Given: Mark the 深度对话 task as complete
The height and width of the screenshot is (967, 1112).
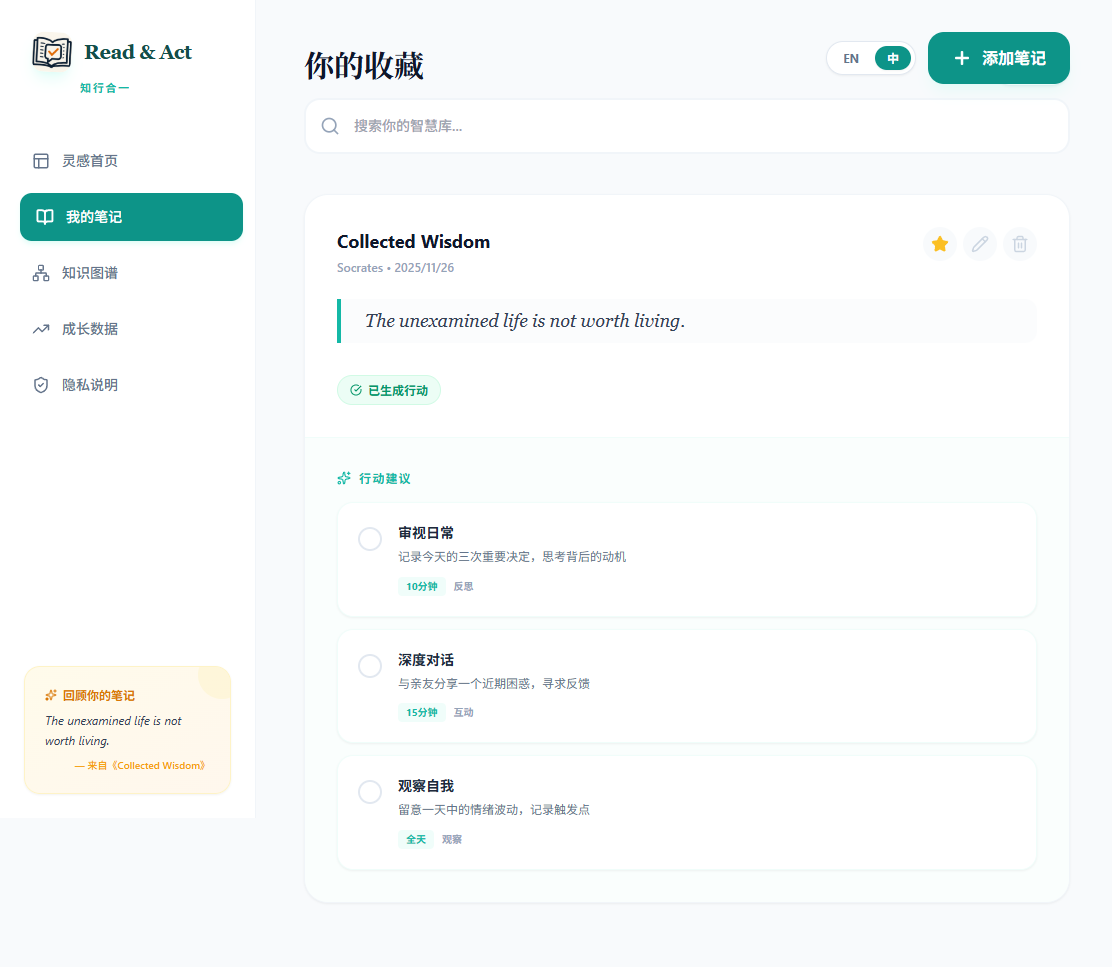Looking at the screenshot, I should click(370, 666).
